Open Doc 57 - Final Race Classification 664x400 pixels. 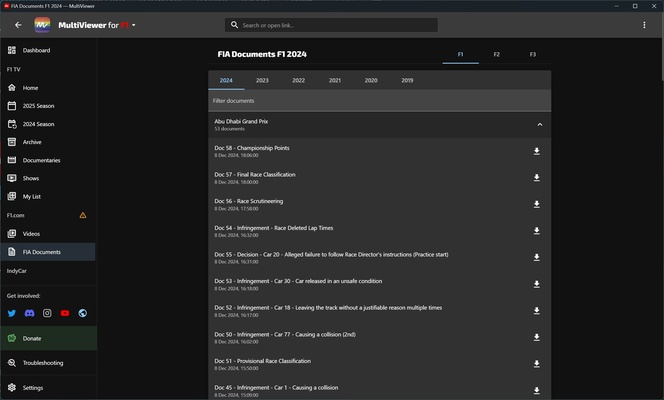pyautogui.click(x=379, y=178)
